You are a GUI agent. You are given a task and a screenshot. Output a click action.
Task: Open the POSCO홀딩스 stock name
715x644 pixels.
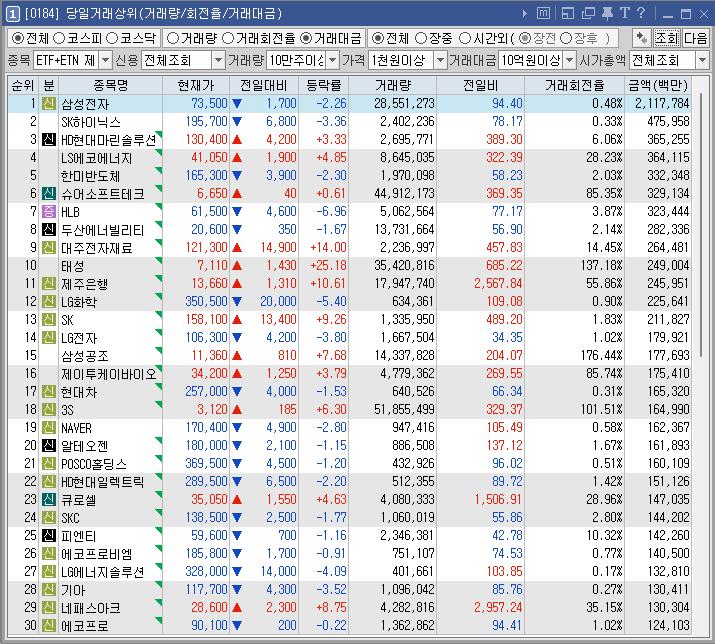click(94, 463)
